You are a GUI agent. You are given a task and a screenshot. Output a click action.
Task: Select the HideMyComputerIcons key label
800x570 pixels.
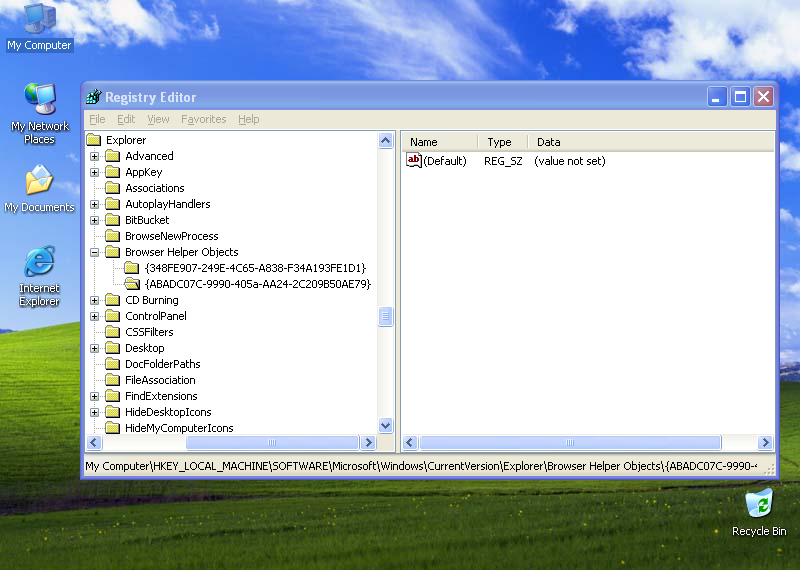(179, 428)
